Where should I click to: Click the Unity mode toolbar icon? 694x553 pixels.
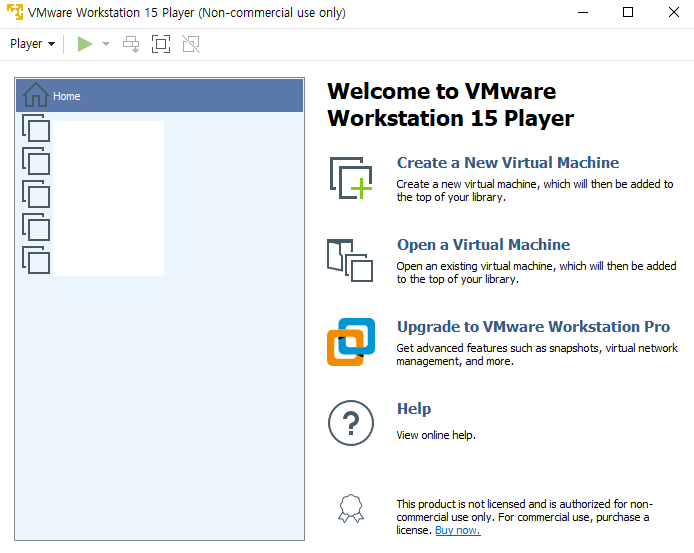tap(191, 44)
